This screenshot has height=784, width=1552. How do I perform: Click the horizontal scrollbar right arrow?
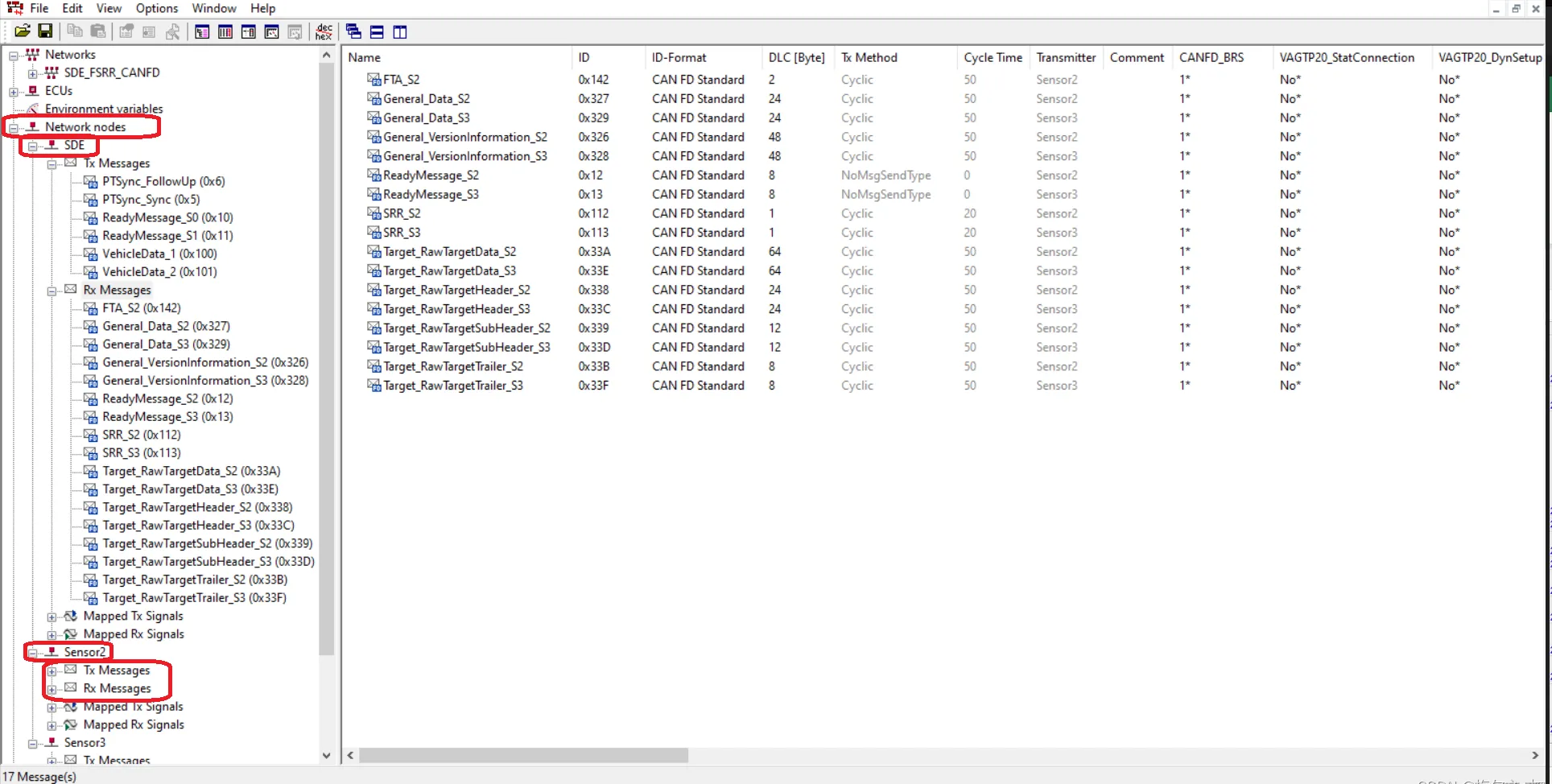click(x=1535, y=755)
